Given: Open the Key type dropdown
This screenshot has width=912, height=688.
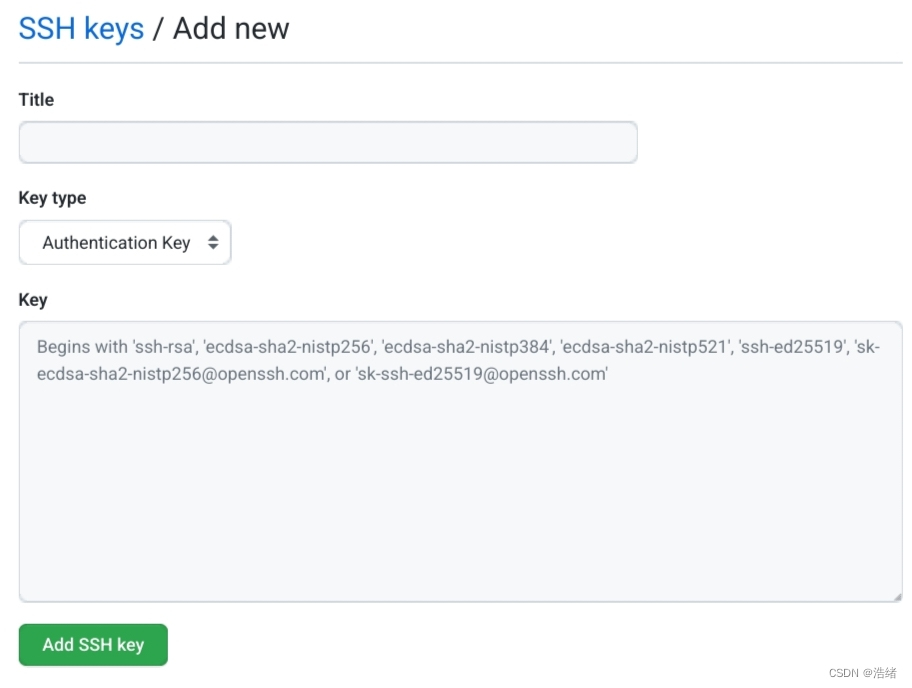Looking at the screenshot, I should coord(125,243).
